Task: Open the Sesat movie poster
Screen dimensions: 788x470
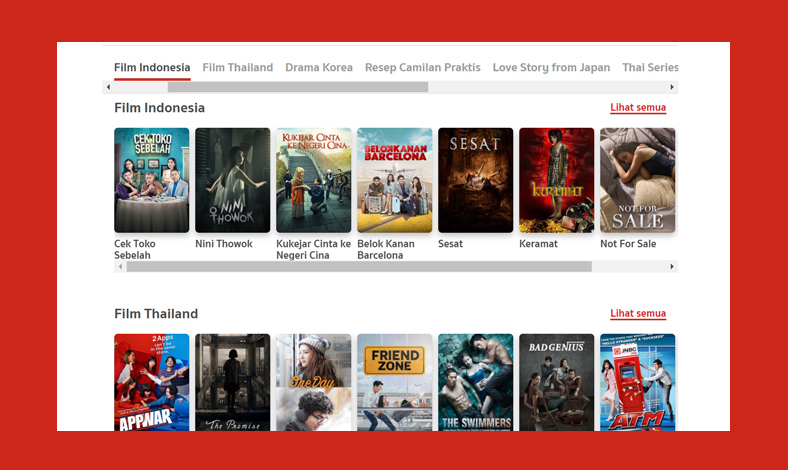Action: click(475, 180)
